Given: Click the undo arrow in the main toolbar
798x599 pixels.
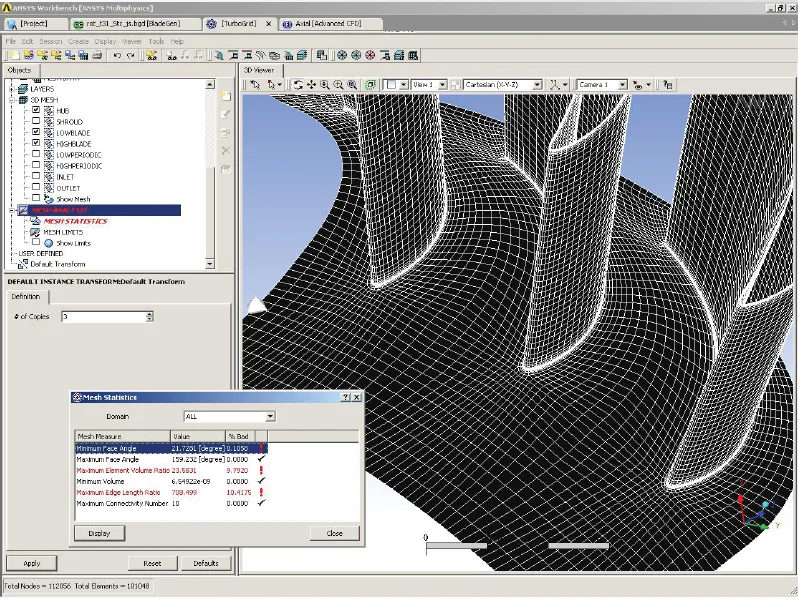Looking at the screenshot, I should click(116, 55).
